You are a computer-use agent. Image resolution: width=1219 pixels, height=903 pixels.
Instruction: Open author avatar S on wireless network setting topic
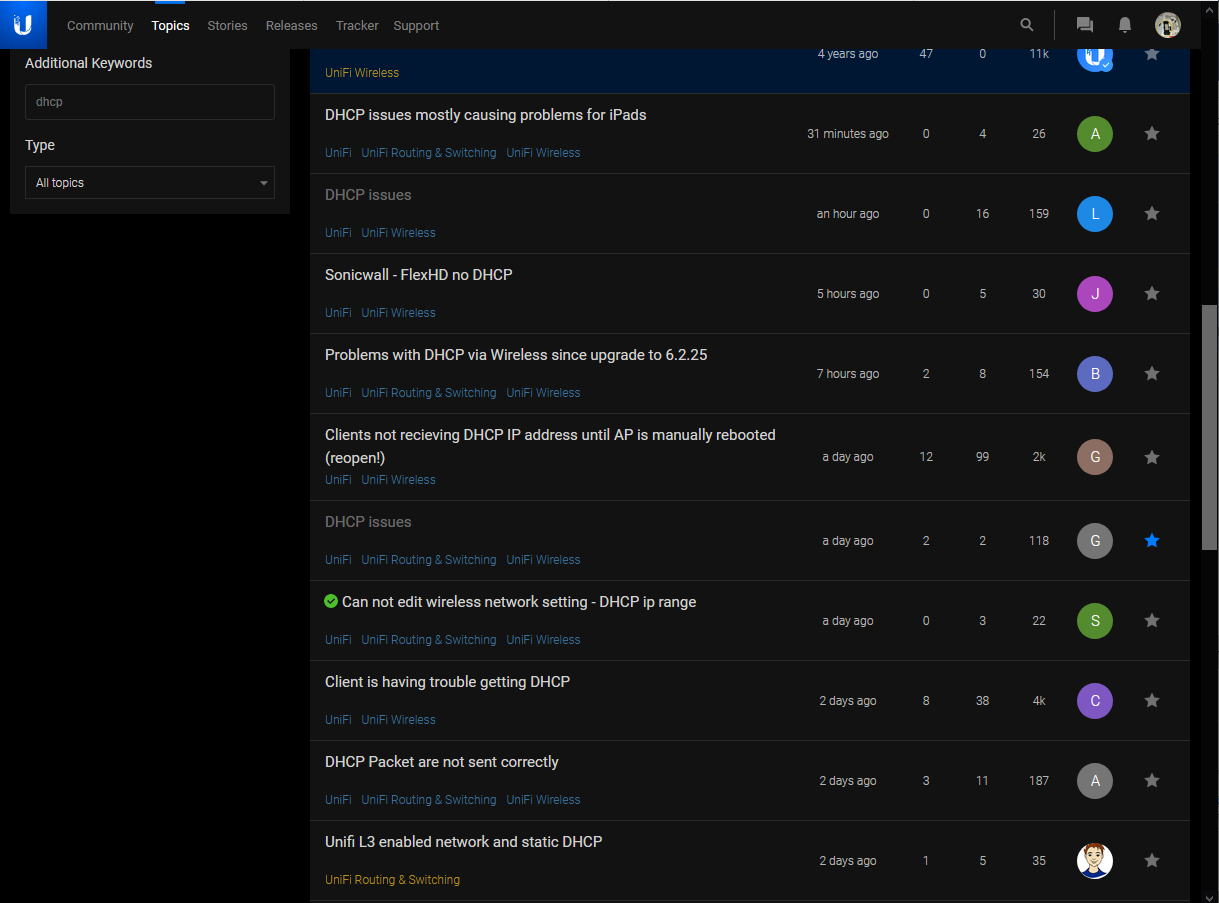(x=1095, y=621)
